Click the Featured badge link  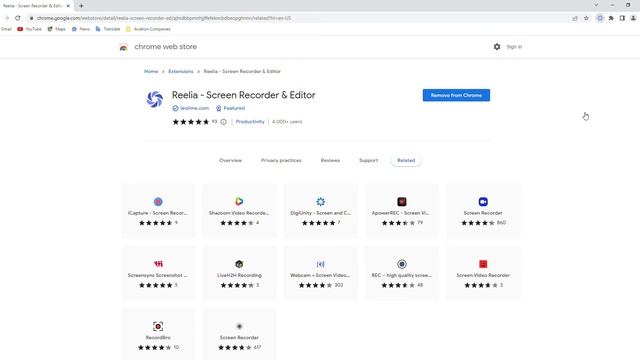pyautogui.click(x=231, y=108)
